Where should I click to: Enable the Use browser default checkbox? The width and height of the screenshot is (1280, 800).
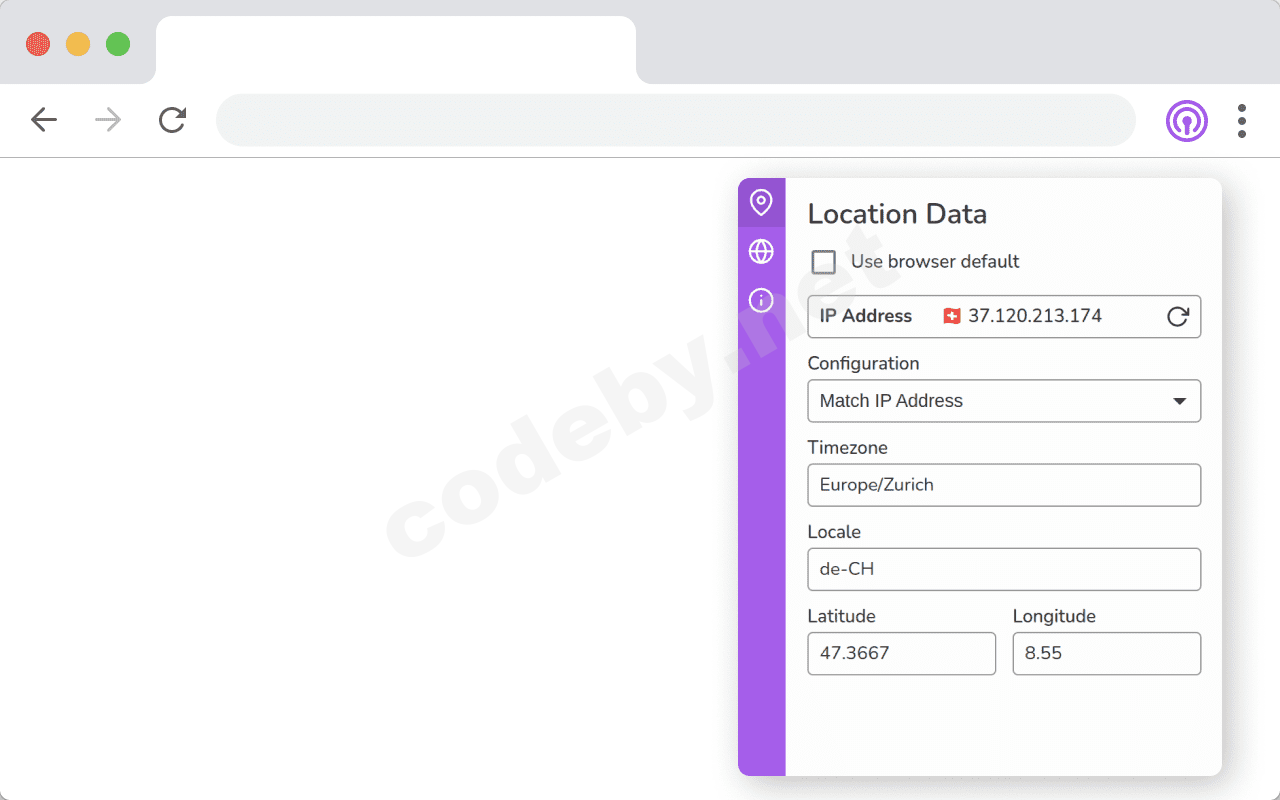(824, 262)
